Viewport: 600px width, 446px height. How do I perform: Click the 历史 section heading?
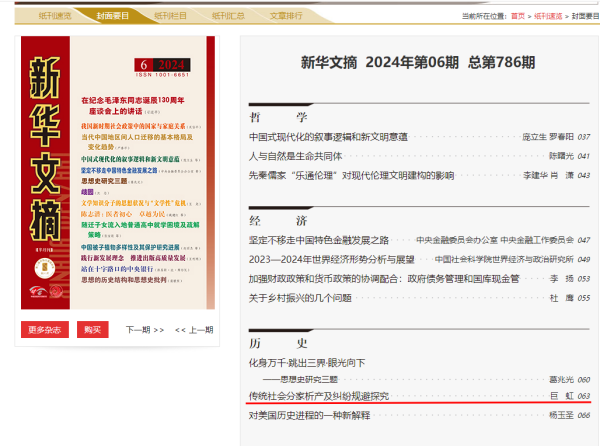point(278,343)
